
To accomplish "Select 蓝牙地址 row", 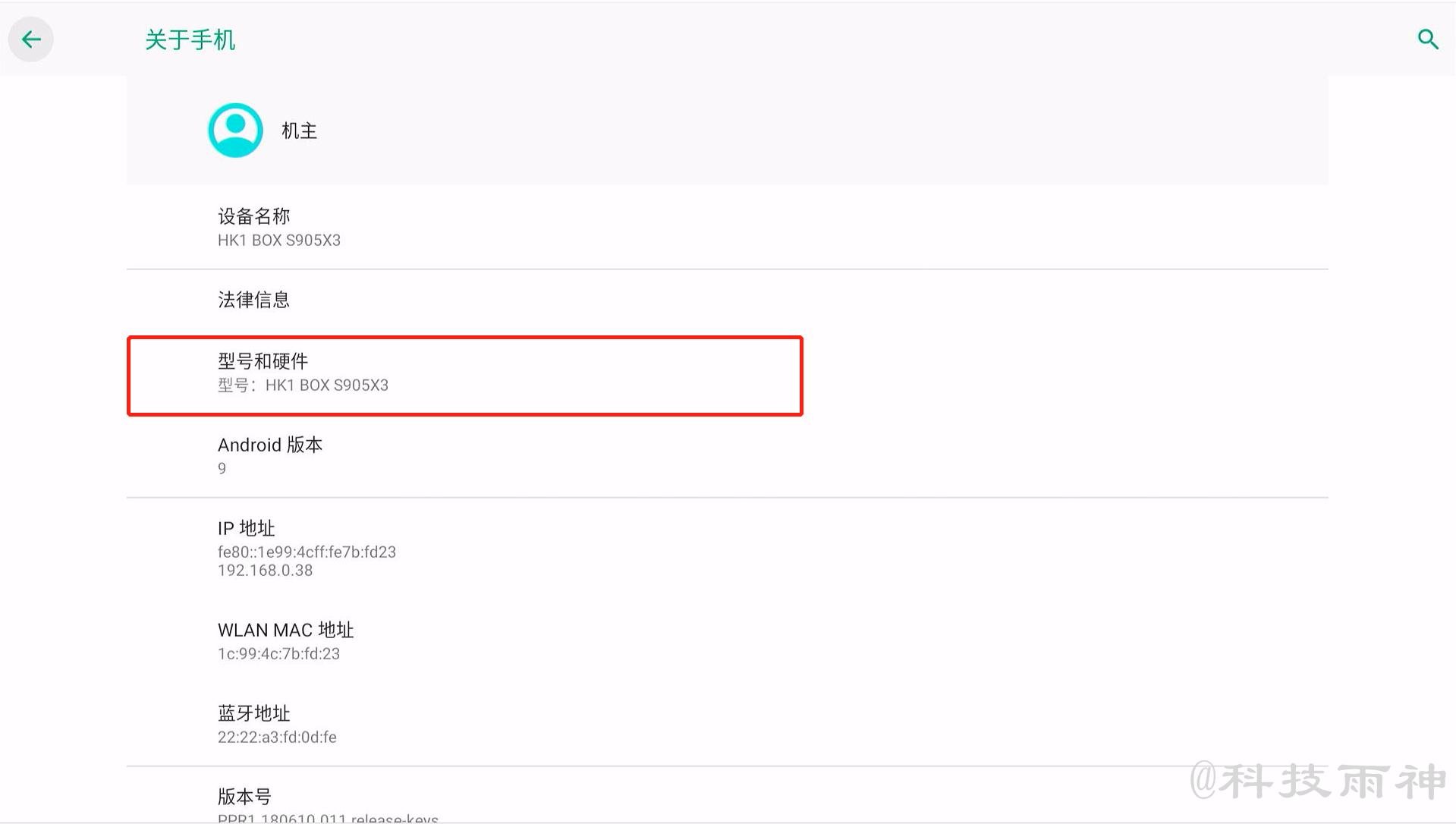I will tap(727, 725).
